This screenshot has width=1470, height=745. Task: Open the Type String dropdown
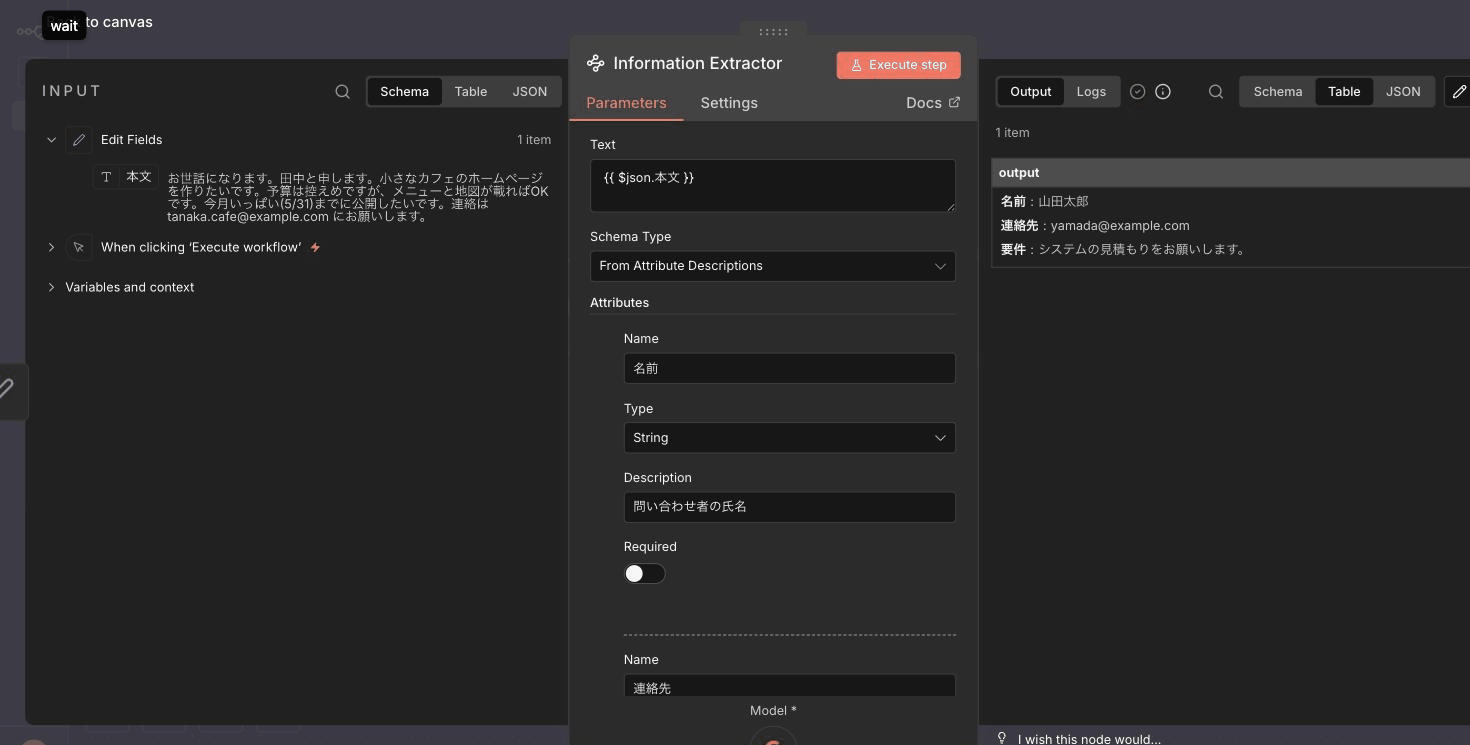coord(789,438)
